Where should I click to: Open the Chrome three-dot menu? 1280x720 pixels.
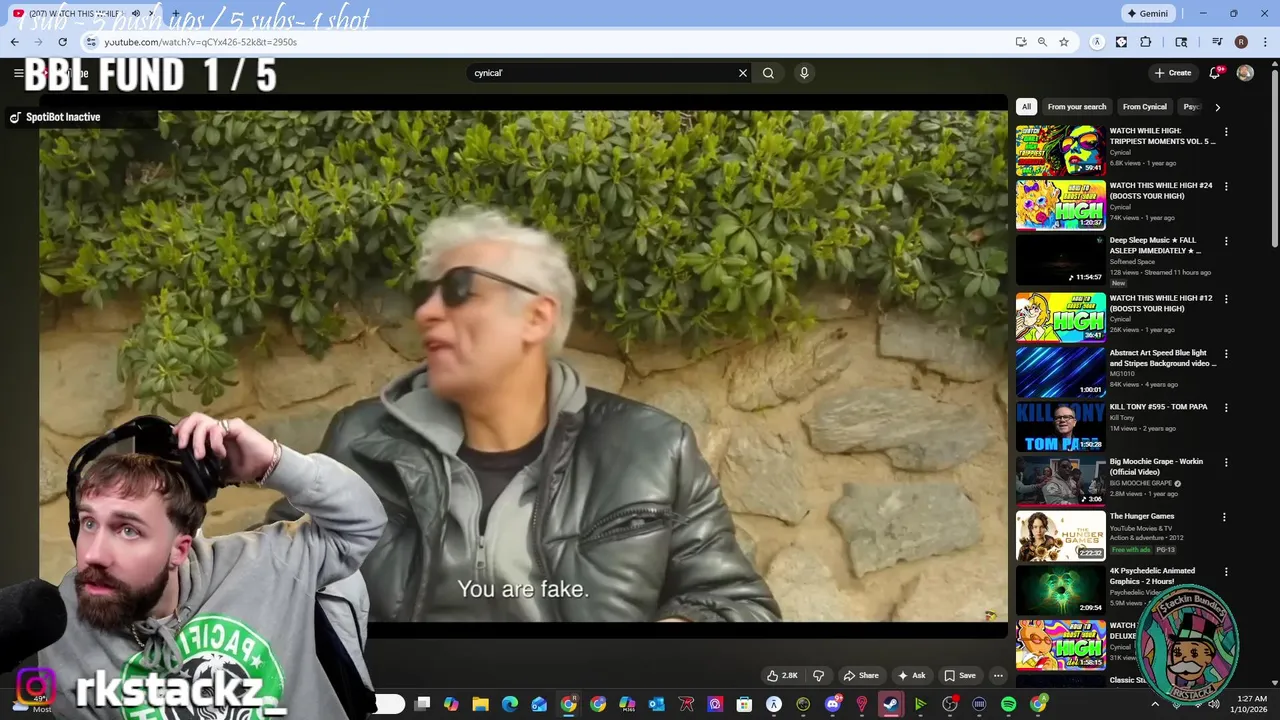(x=1265, y=42)
